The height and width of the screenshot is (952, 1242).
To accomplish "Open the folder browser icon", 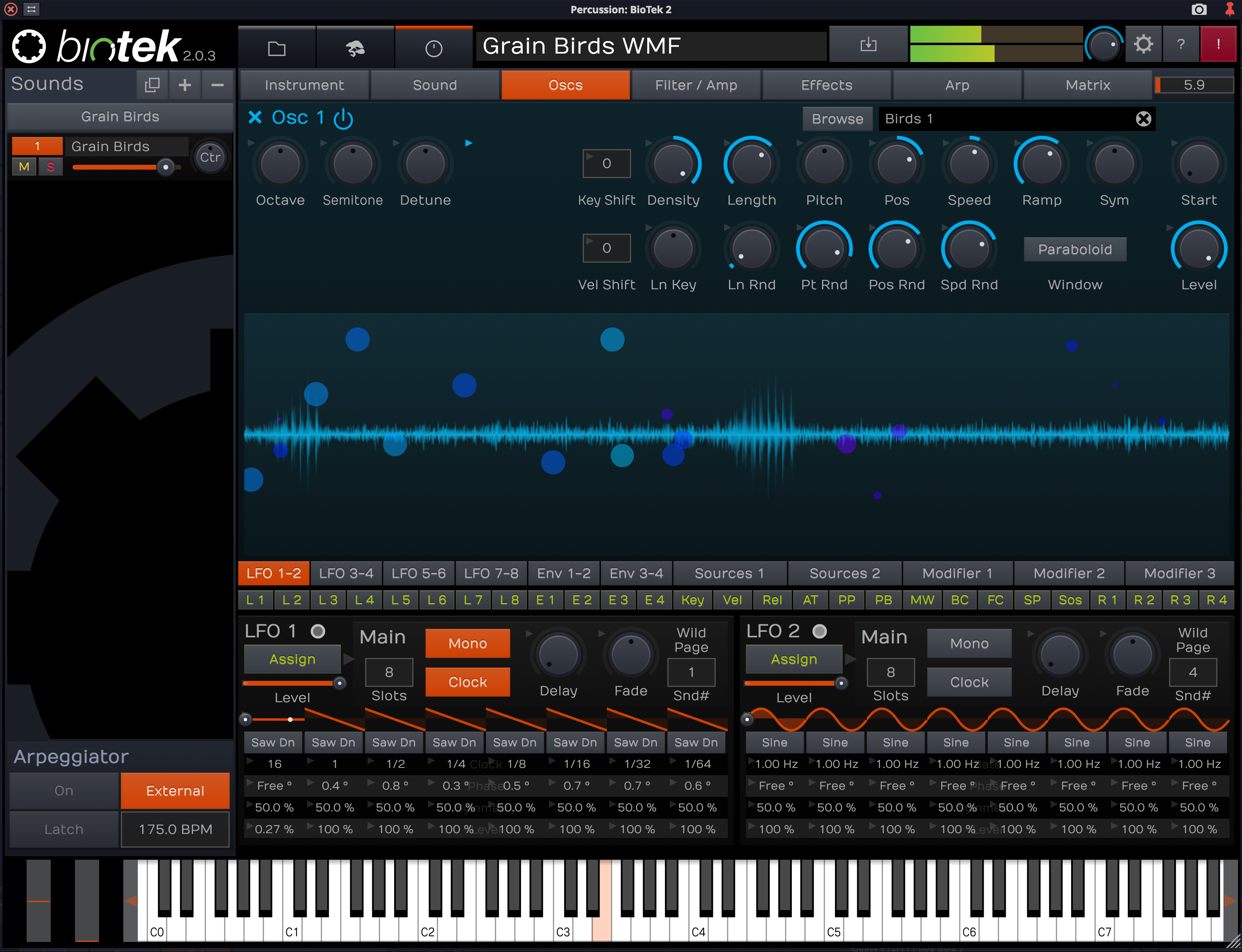I will 276,48.
